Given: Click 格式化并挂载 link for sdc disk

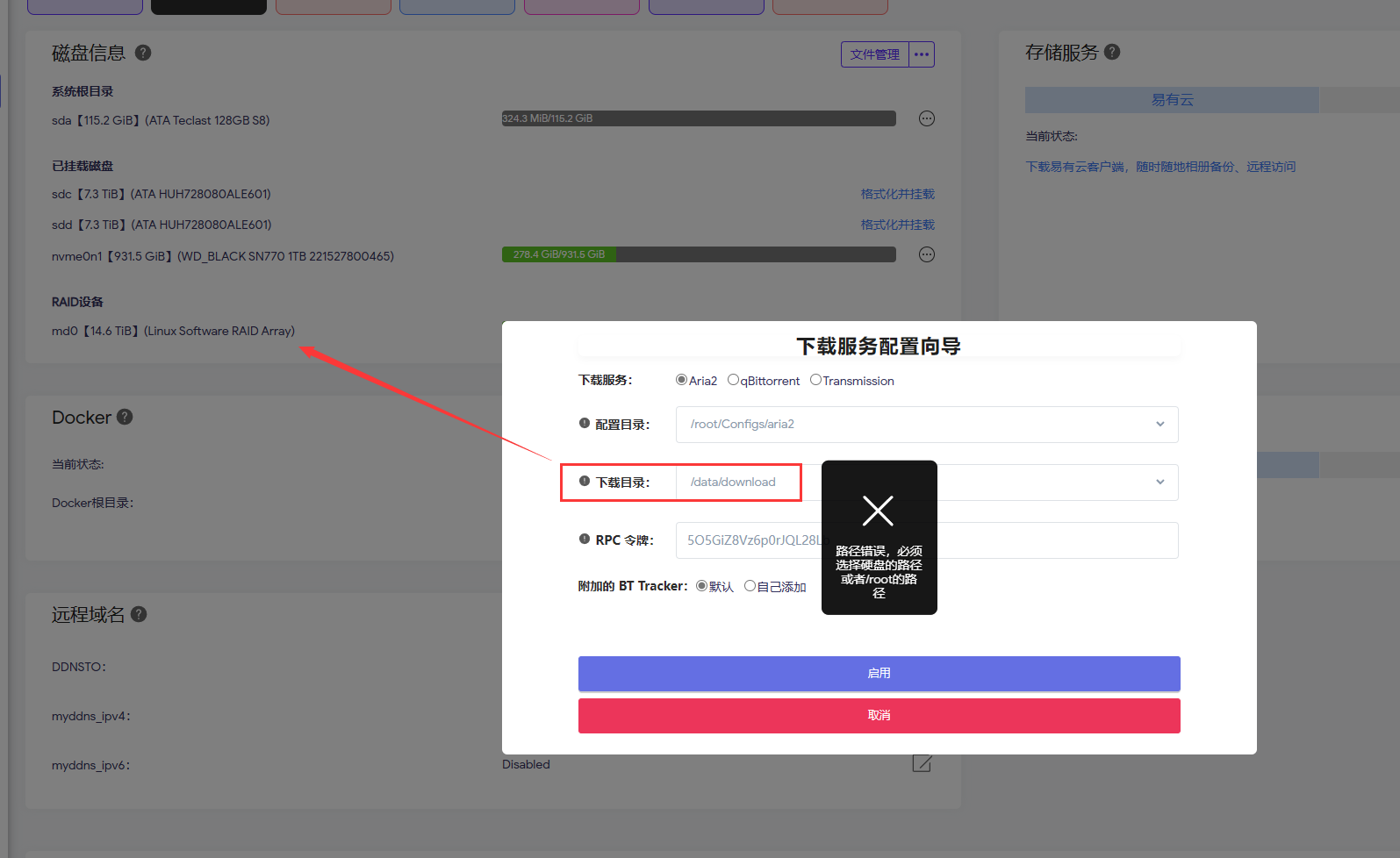Looking at the screenshot, I should [x=897, y=194].
